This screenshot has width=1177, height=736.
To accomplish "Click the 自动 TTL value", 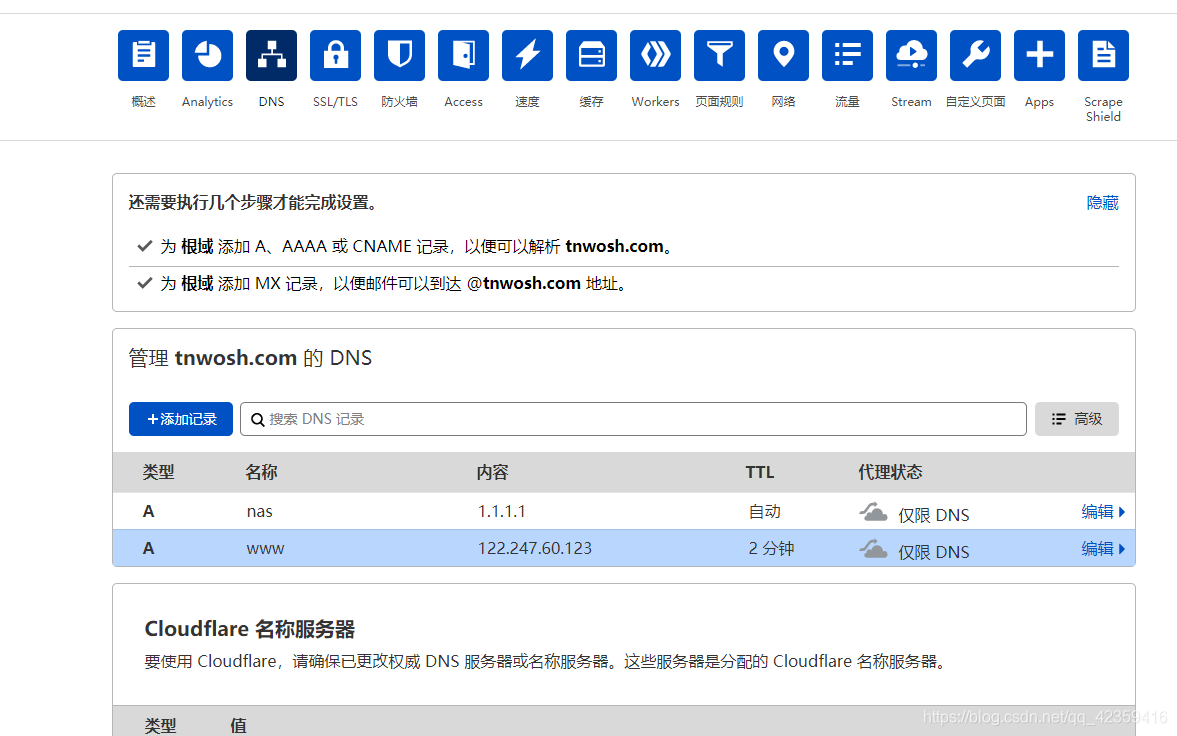I will coord(765,511).
